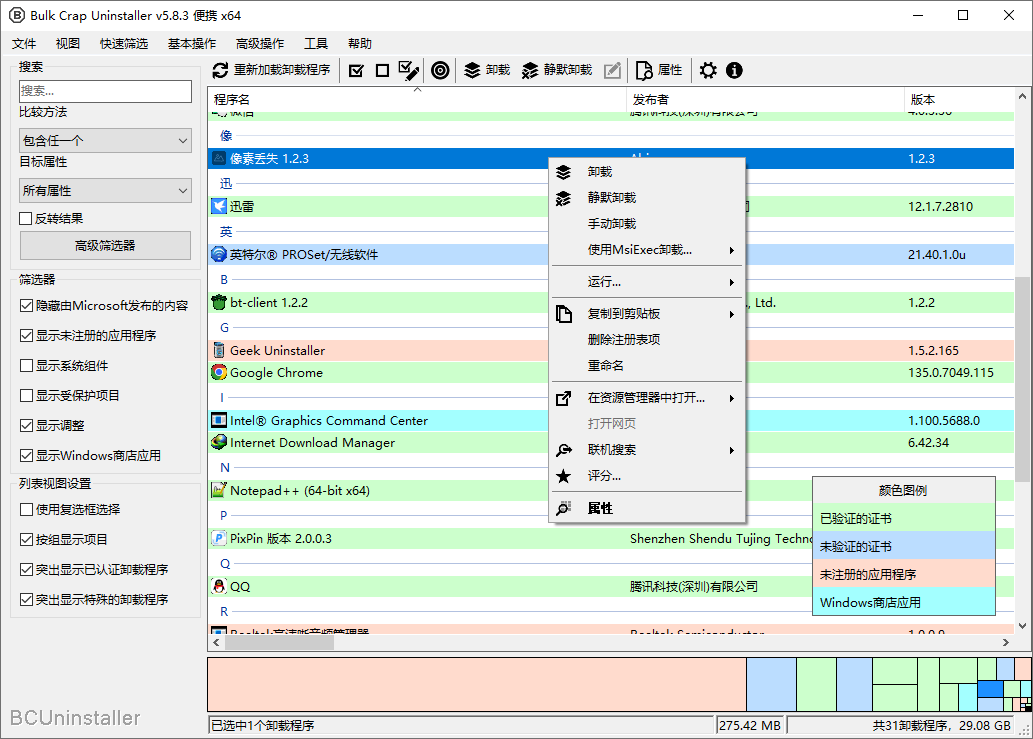Click the target window crosshair icon
Screen dimensions: 1033x739
pyautogui.click(x=440, y=70)
